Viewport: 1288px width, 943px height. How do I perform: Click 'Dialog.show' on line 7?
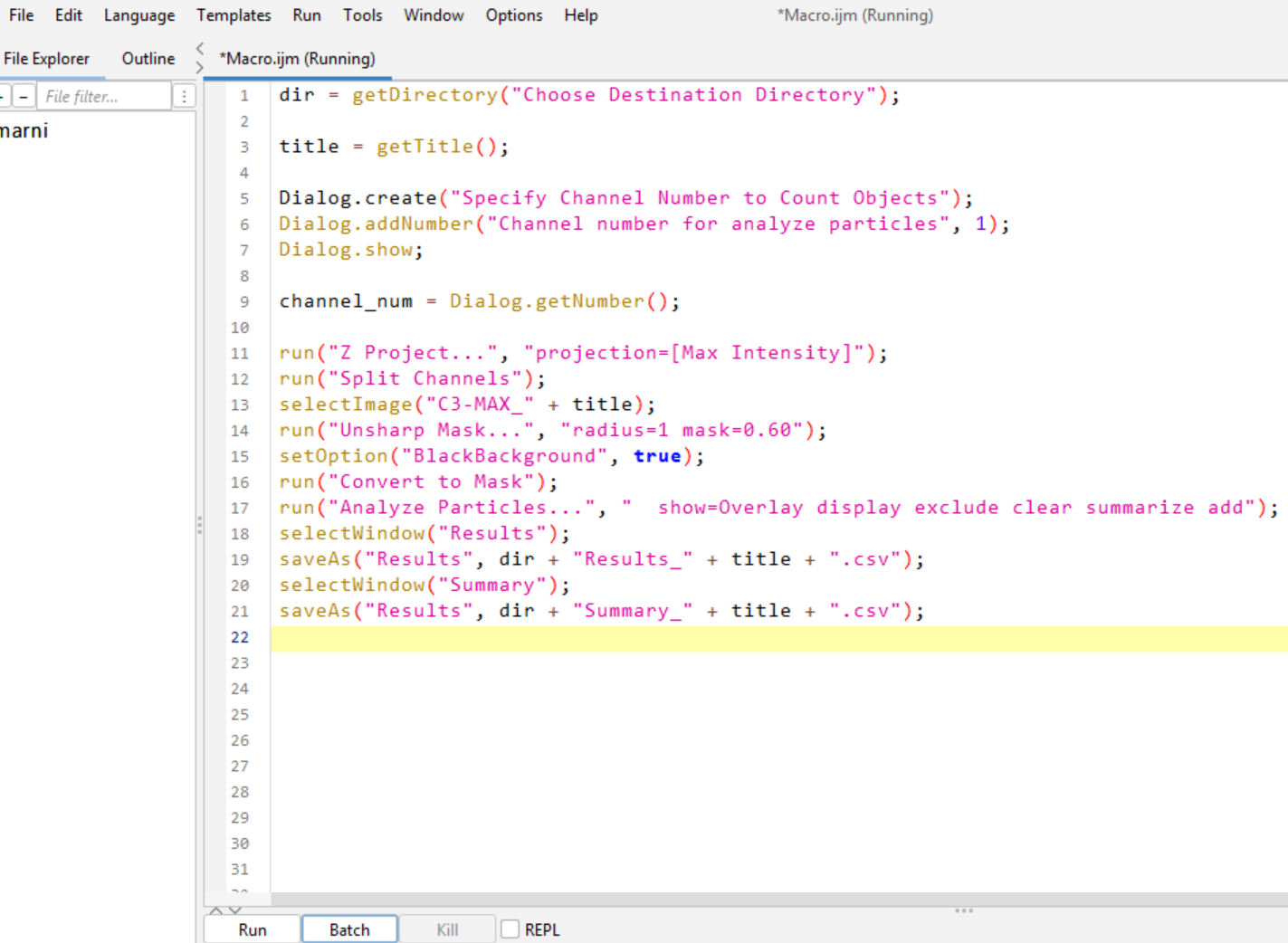point(346,250)
